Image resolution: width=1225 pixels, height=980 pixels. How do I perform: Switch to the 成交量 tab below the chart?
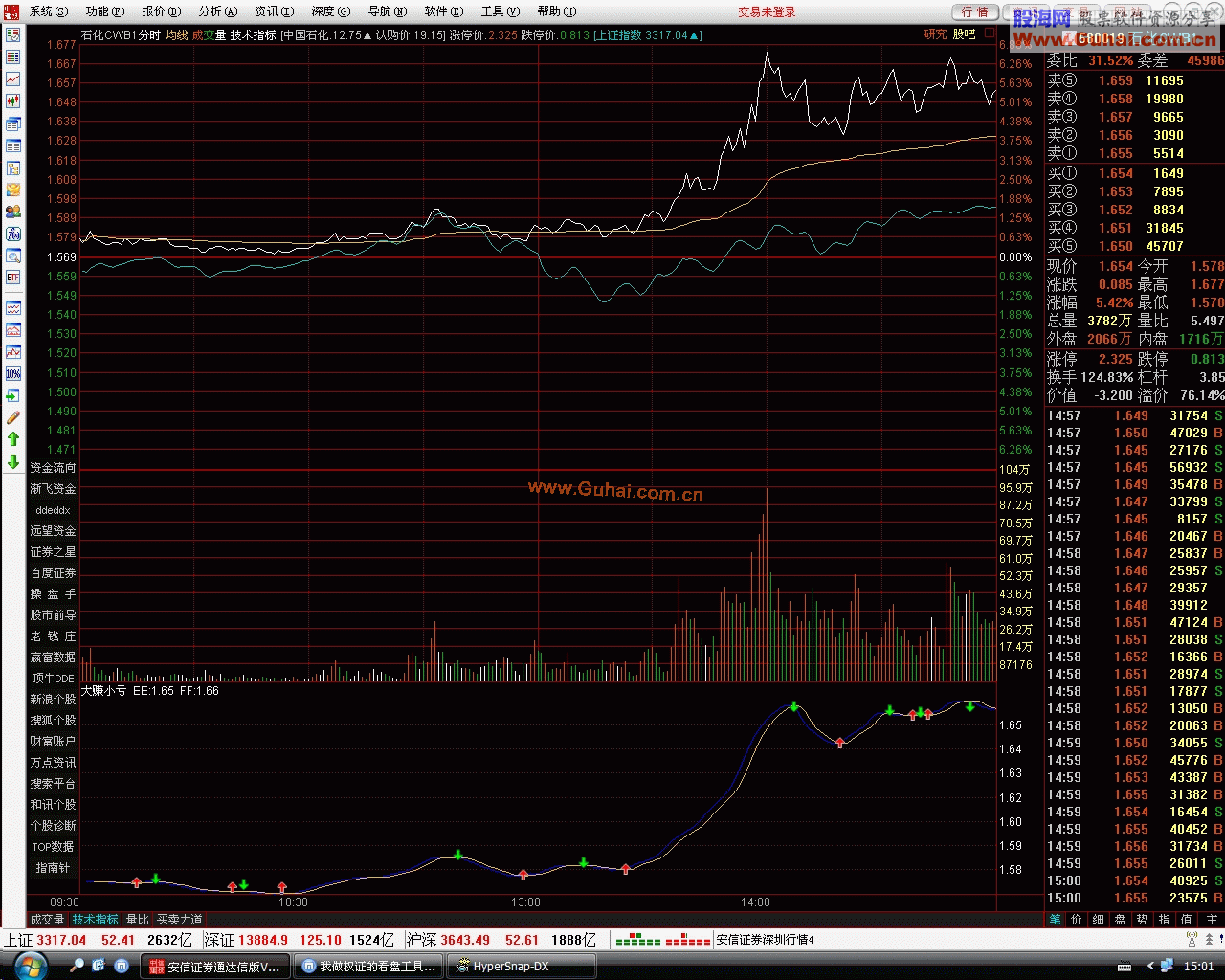(47, 920)
